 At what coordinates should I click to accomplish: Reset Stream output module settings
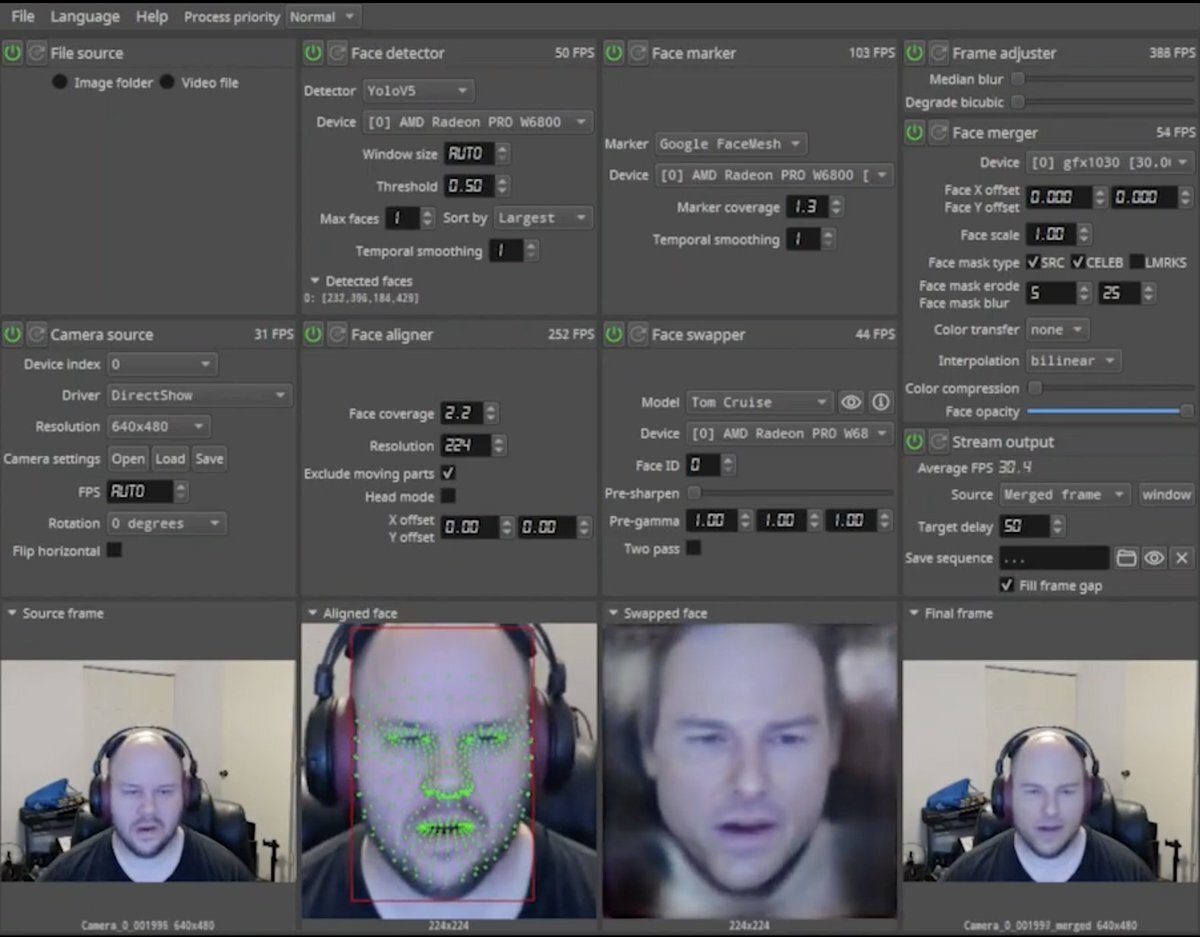[938, 441]
